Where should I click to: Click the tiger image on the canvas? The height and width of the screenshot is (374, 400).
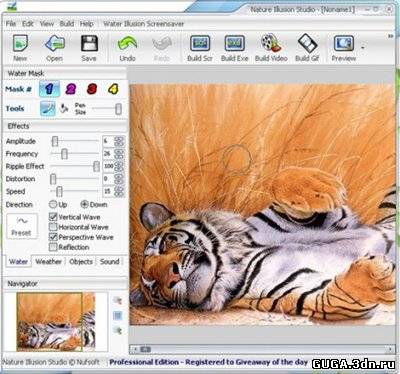[262, 205]
